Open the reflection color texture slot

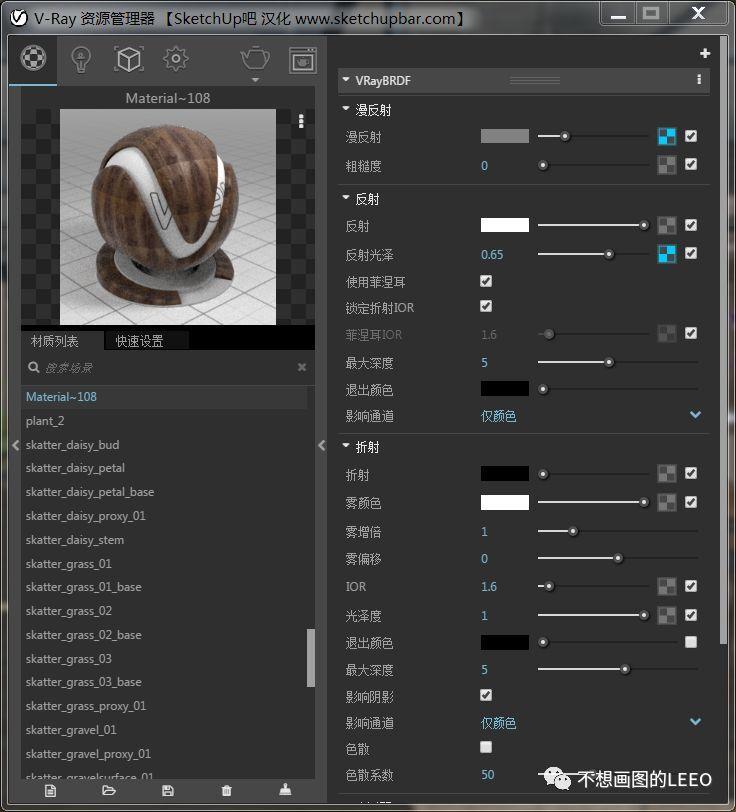pyautogui.click(x=667, y=225)
